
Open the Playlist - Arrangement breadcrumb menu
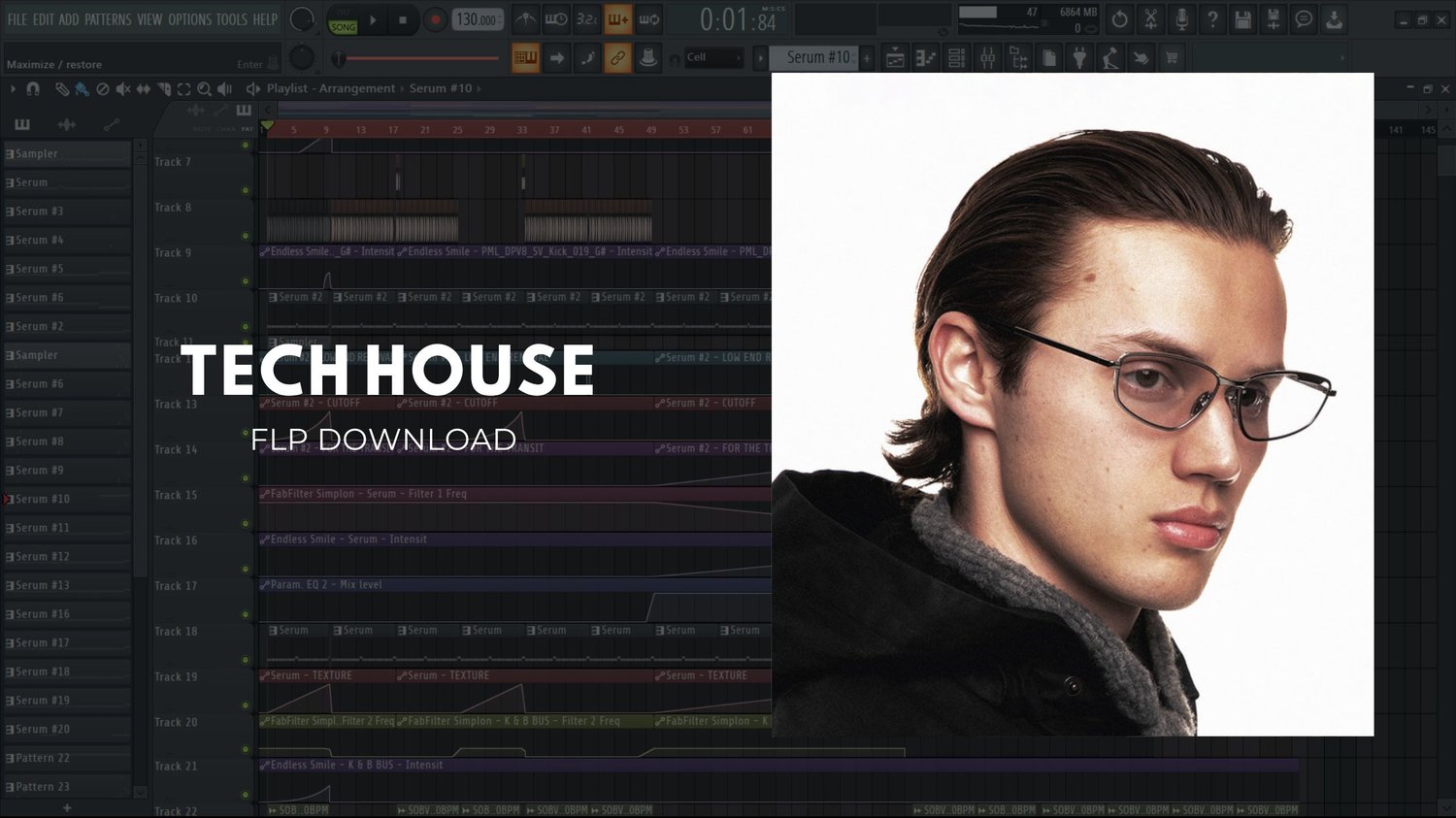click(x=331, y=88)
